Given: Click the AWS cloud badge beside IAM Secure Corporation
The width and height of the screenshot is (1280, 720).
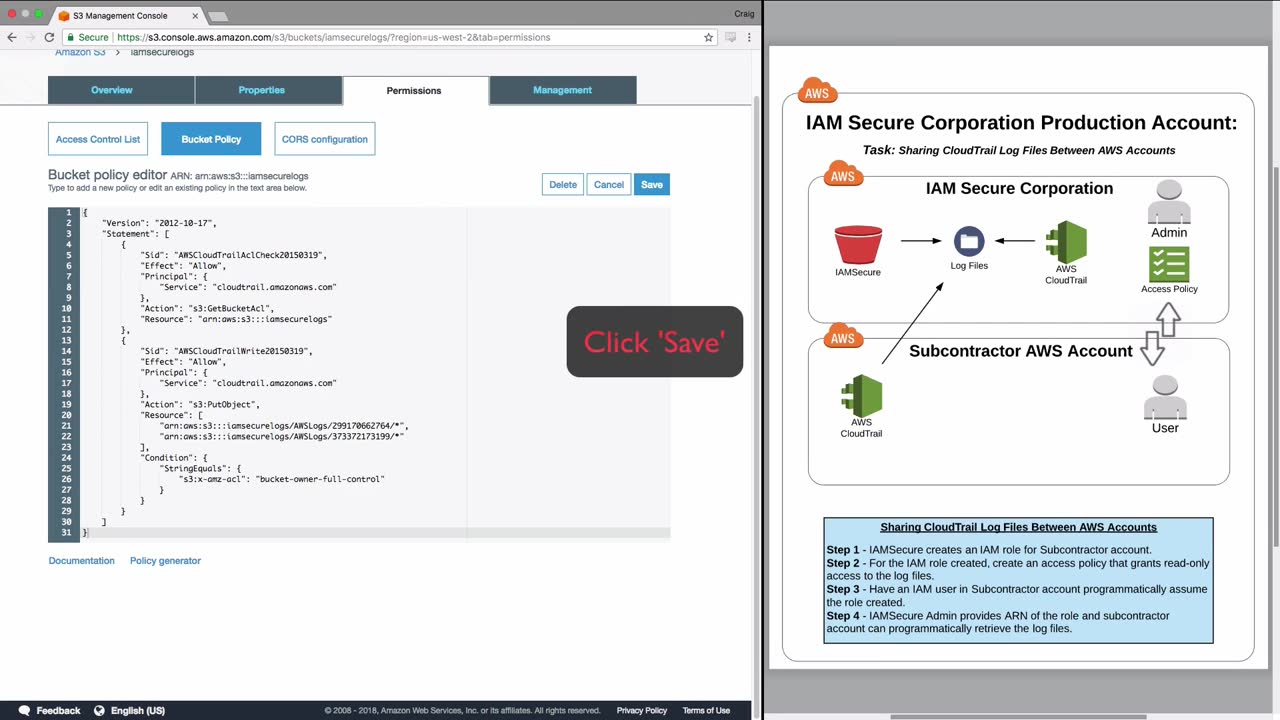Looking at the screenshot, I should point(843,174).
